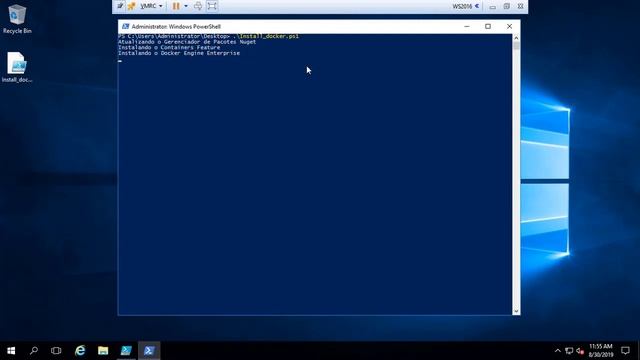This screenshot has width=640, height=360.
Task: Click the pin icon in VMRC toolbar
Action: tap(131, 6)
